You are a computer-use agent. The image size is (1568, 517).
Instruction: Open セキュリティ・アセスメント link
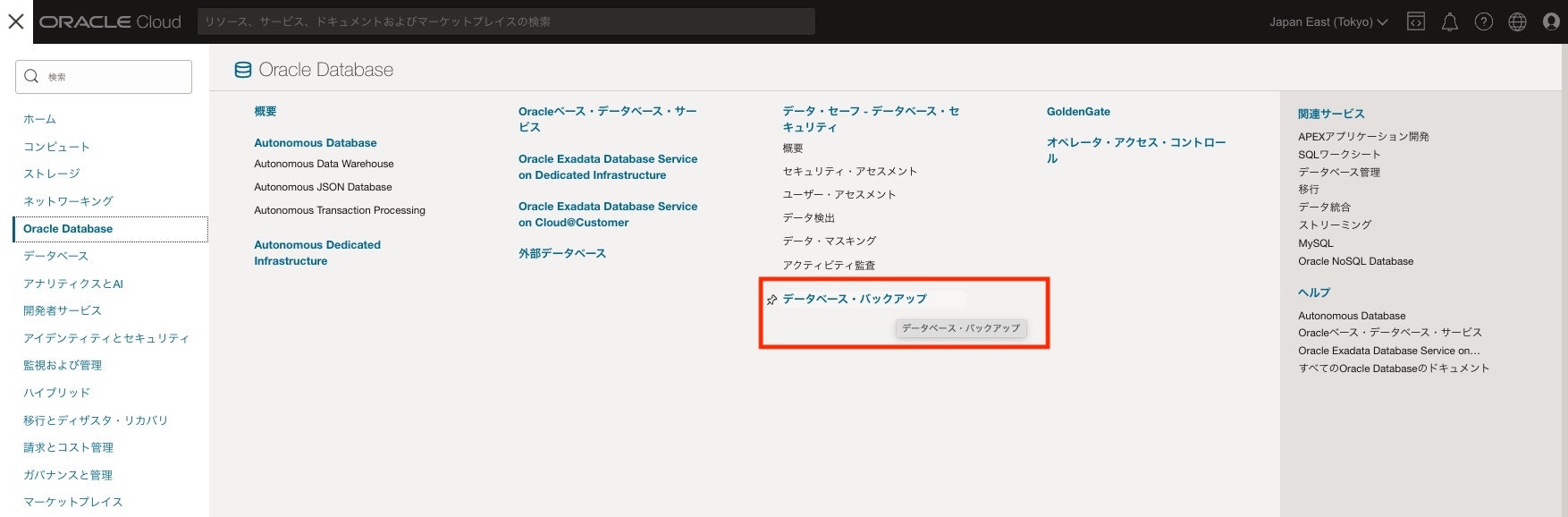850,172
